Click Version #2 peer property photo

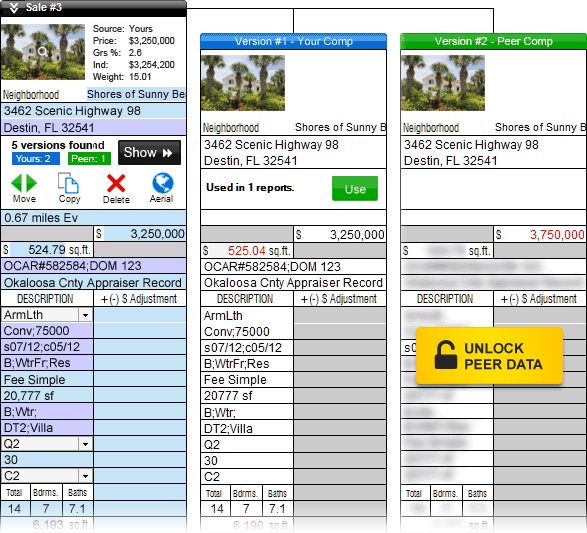coord(443,83)
